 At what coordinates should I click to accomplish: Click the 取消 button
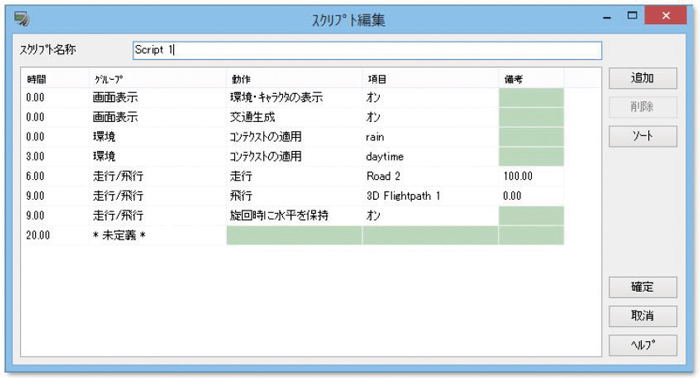click(643, 316)
